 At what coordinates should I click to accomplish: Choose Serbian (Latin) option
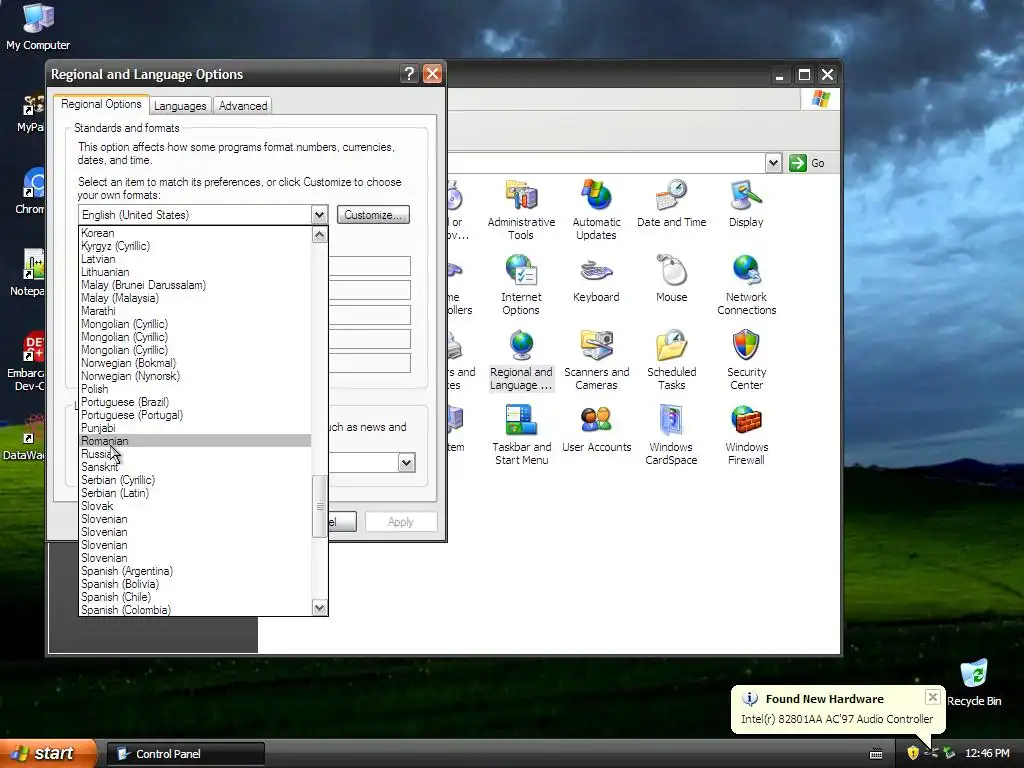(195, 493)
